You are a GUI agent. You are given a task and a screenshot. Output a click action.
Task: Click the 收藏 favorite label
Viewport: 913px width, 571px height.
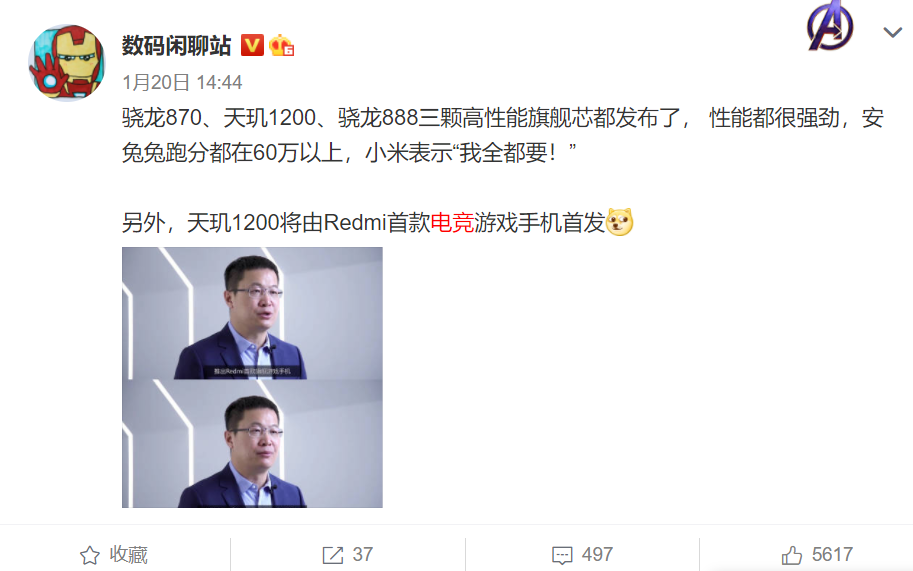point(129,555)
